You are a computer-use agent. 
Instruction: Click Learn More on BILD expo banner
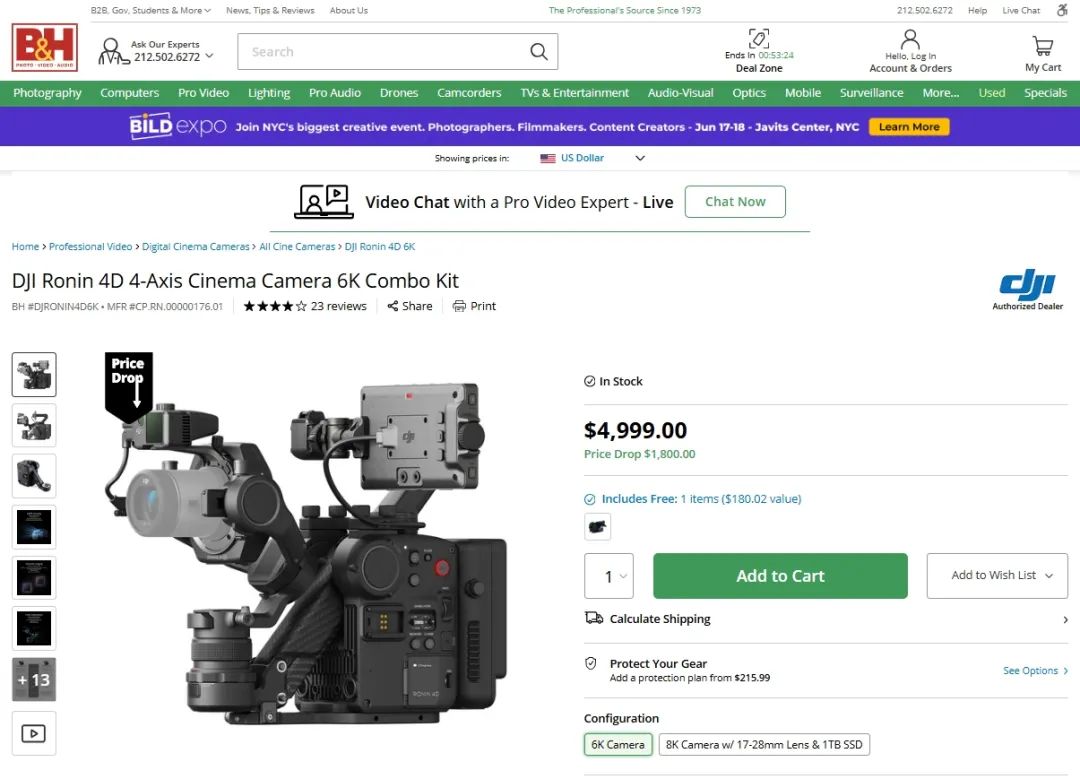(x=909, y=127)
